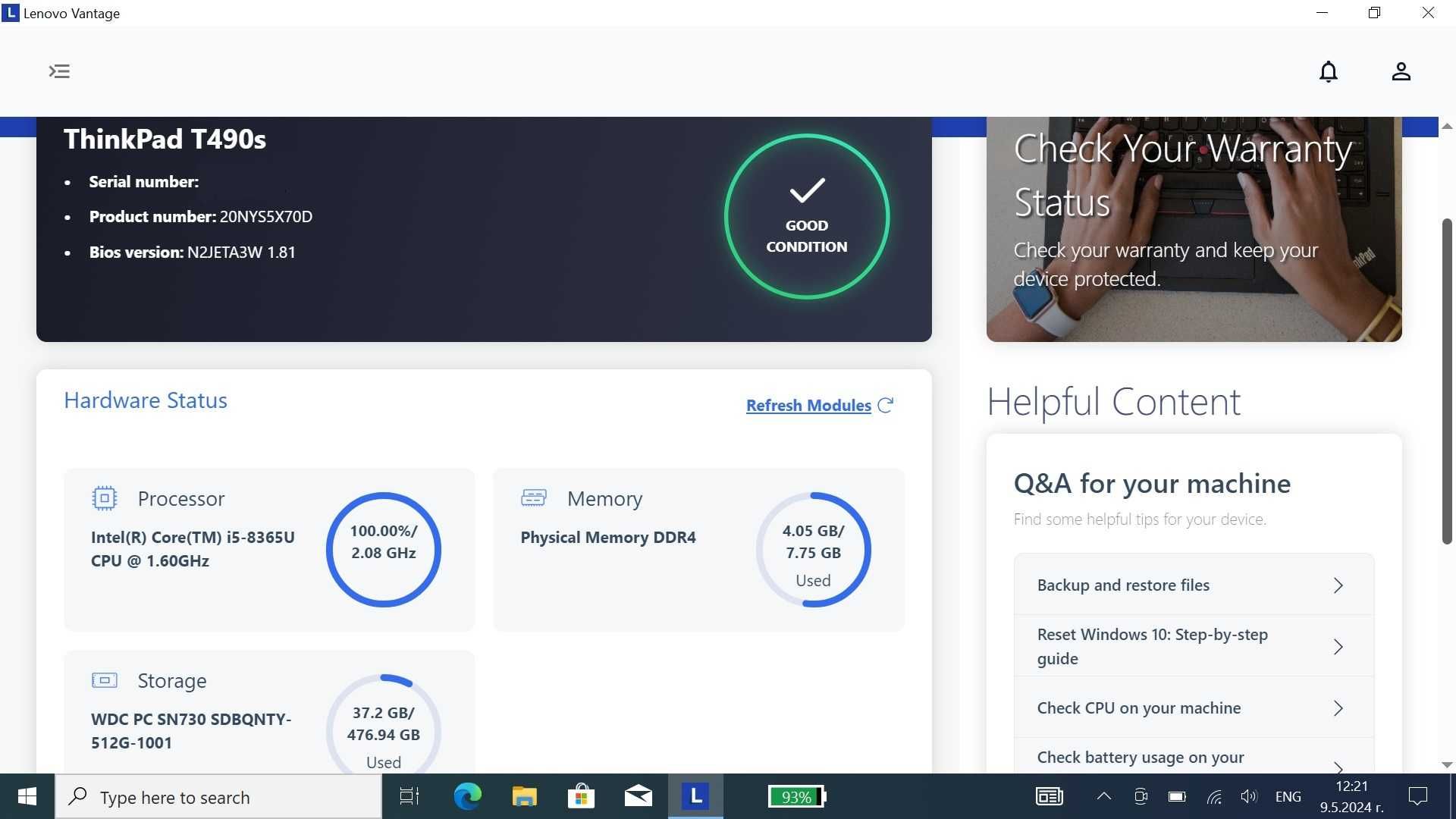
Task: Click the Serial number label
Action: tap(144, 182)
